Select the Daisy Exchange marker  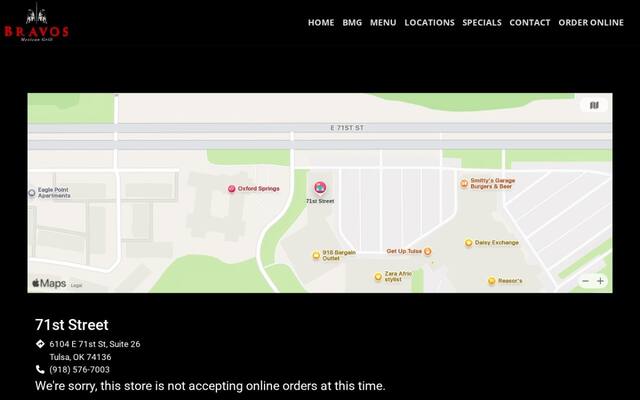pyautogui.click(x=469, y=243)
